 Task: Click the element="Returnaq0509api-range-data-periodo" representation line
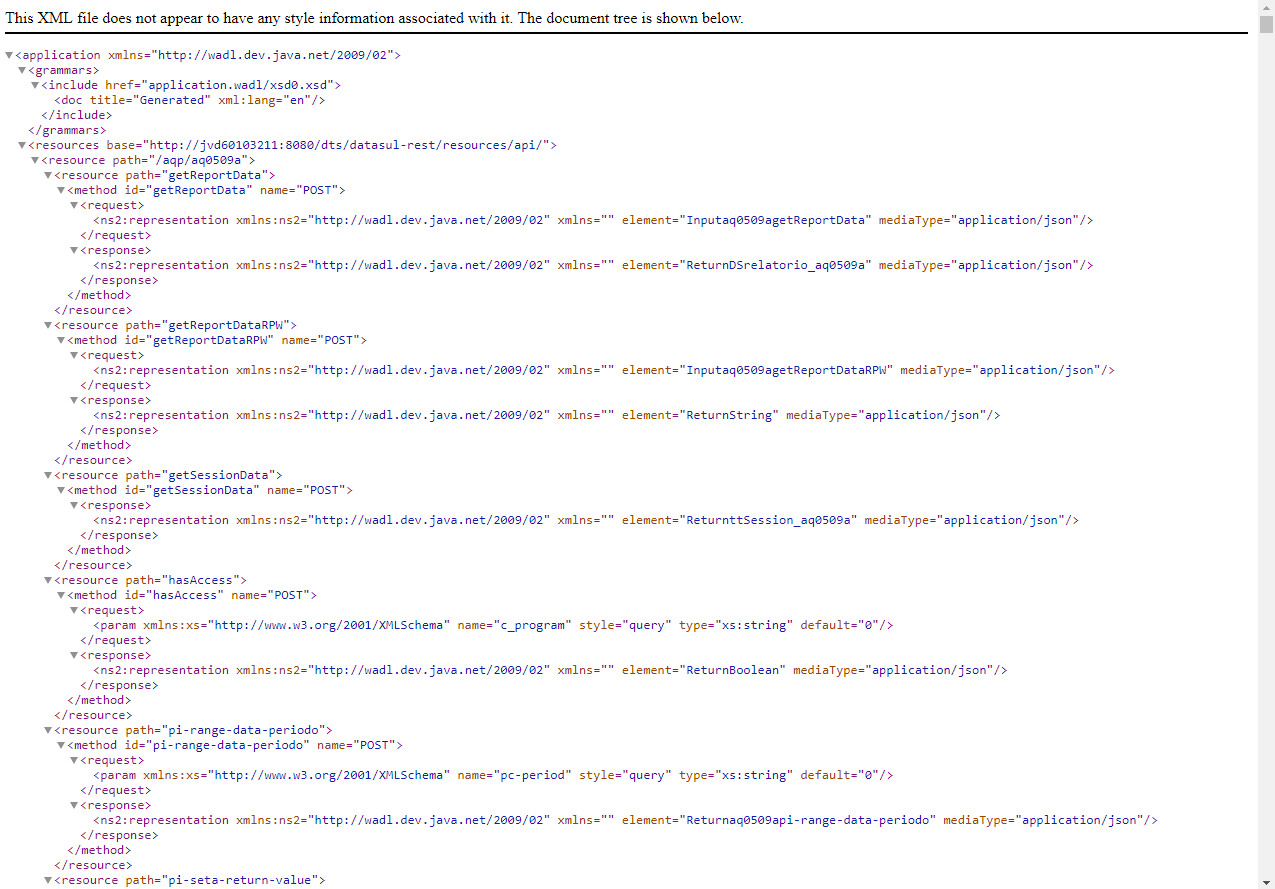point(626,820)
